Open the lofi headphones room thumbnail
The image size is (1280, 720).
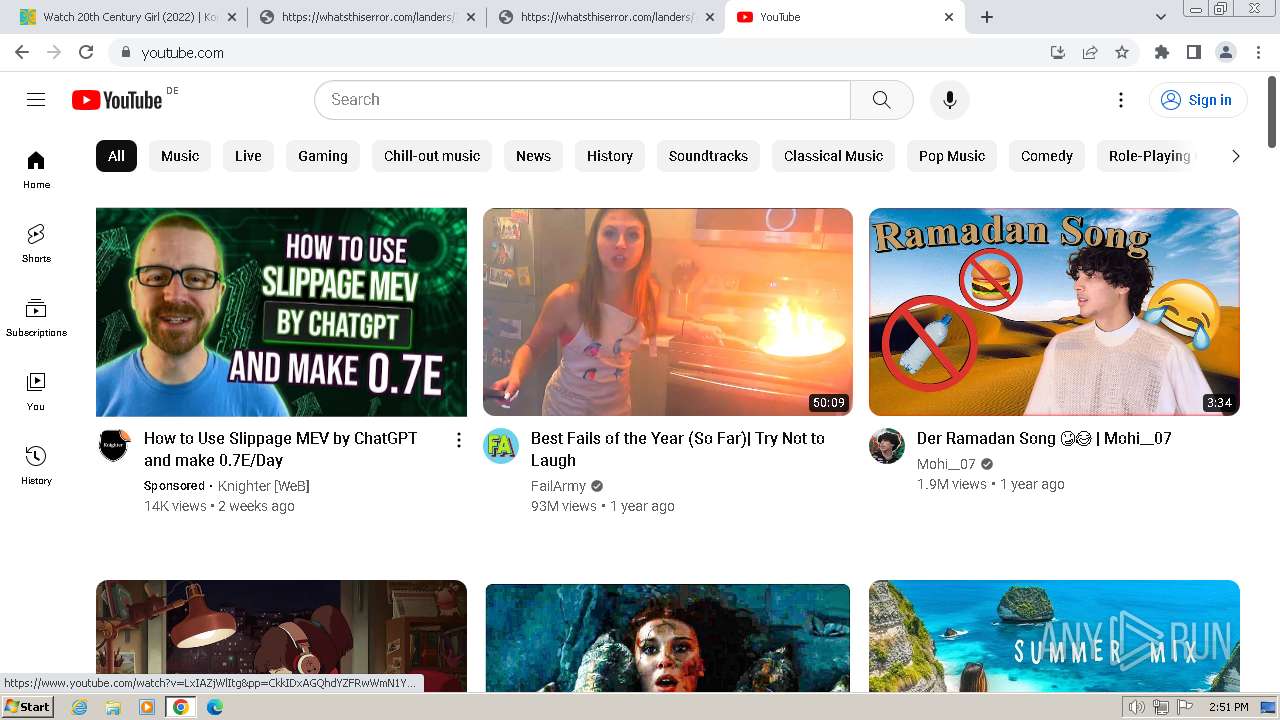[x=281, y=636]
